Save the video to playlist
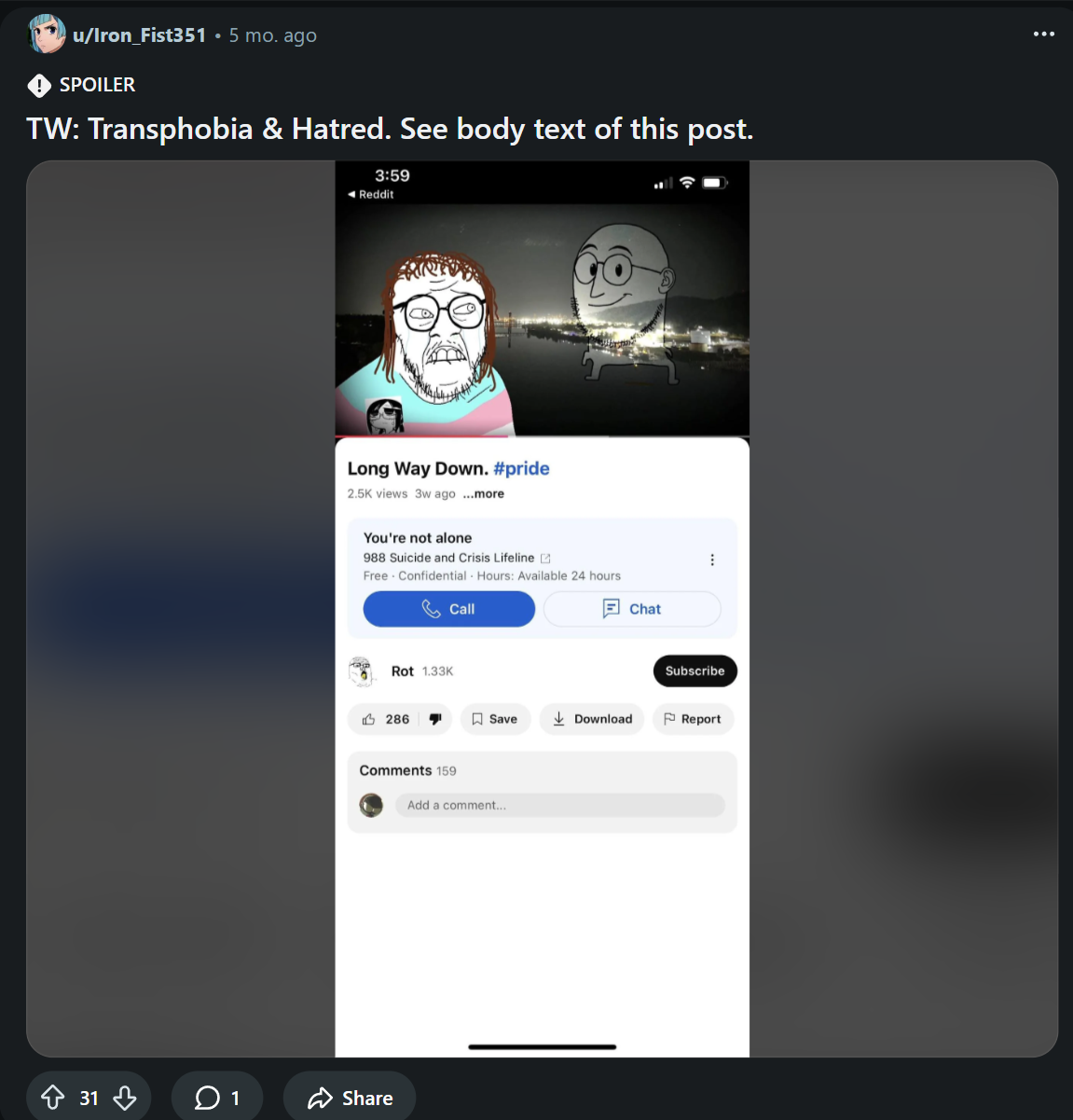Screen dimensions: 1073x1120 click(495, 719)
